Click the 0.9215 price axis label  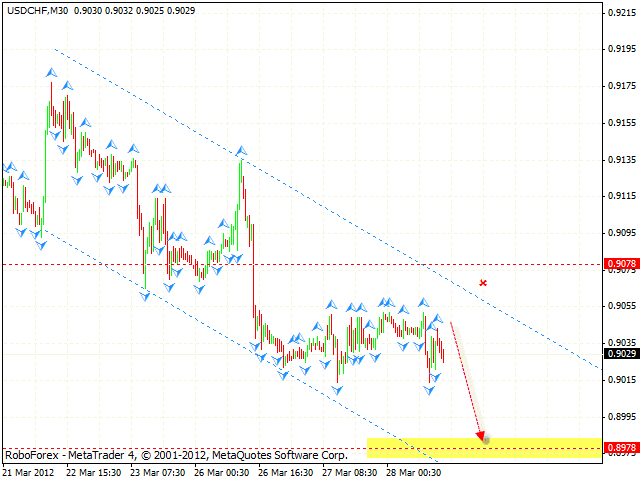click(620, 12)
